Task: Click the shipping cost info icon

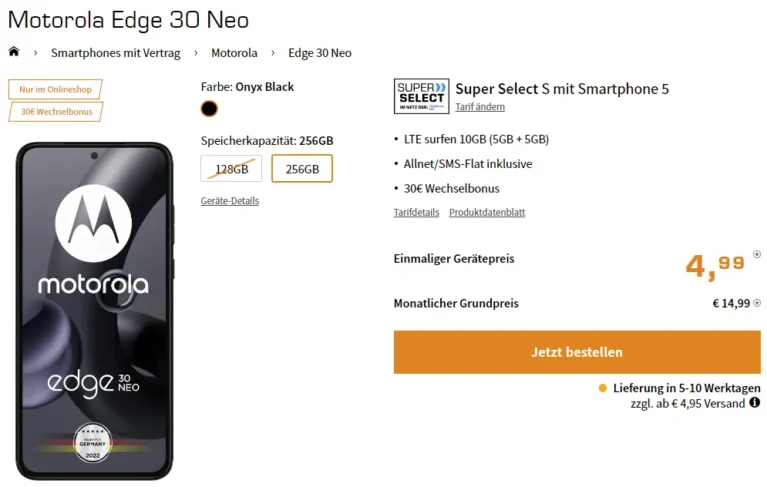Action: (754, 403)
